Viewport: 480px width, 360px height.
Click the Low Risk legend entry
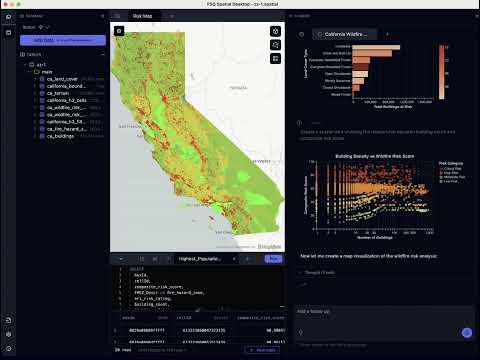pyautogui.click(x=450, y=181)
